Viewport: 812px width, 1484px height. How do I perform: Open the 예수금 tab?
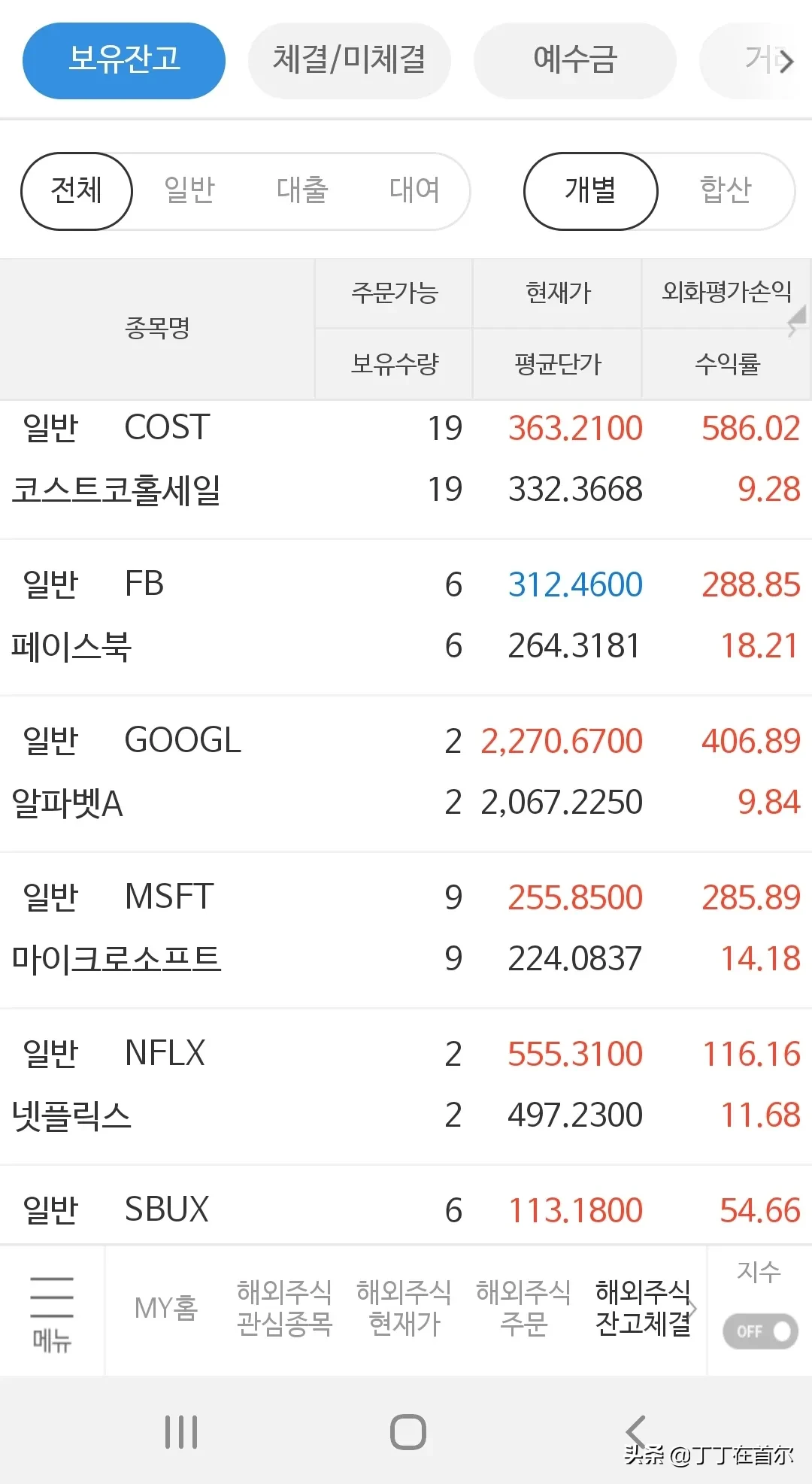pyautogui.click(x=575, y=60)
